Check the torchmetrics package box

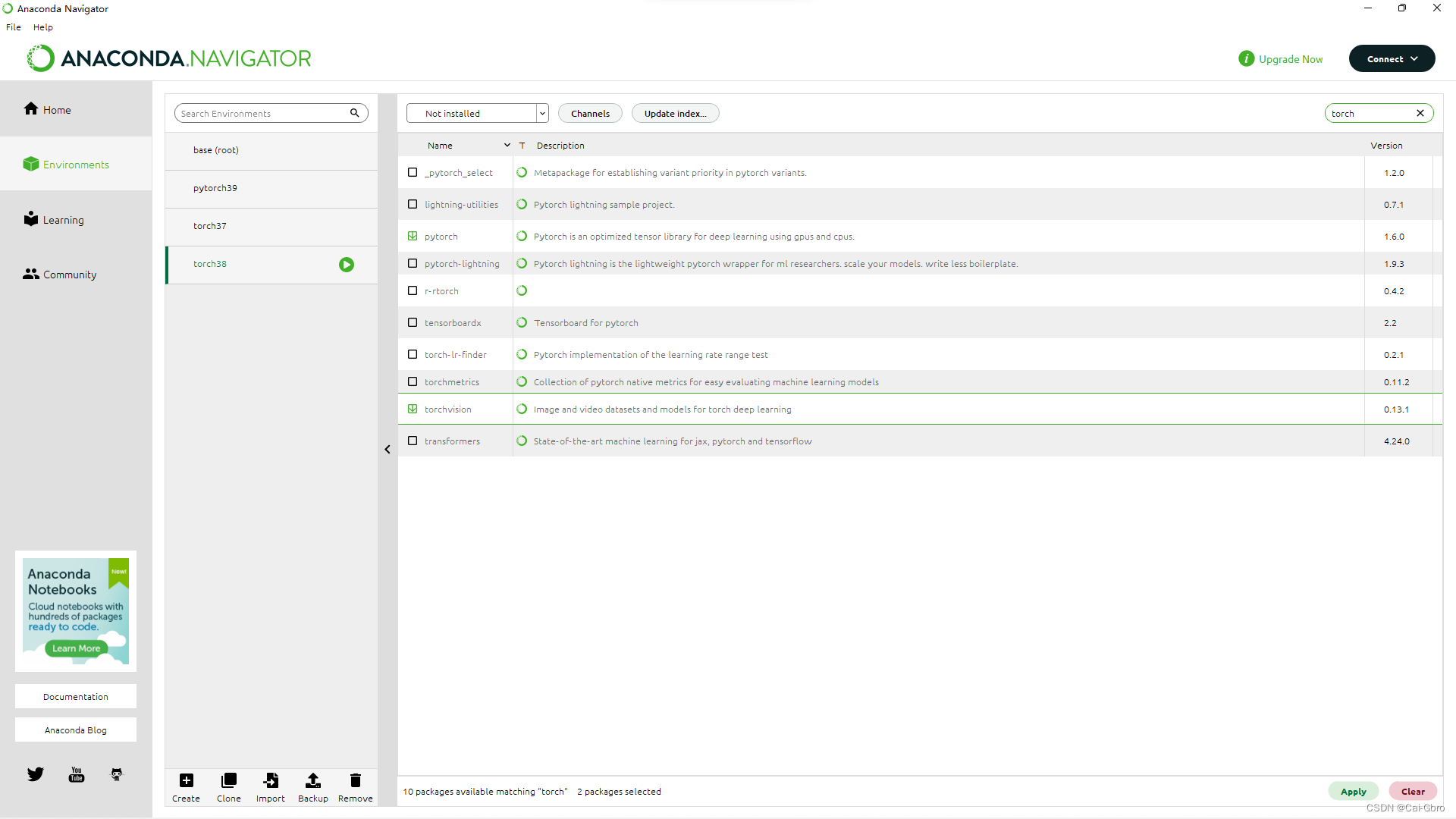click(413, 381)
